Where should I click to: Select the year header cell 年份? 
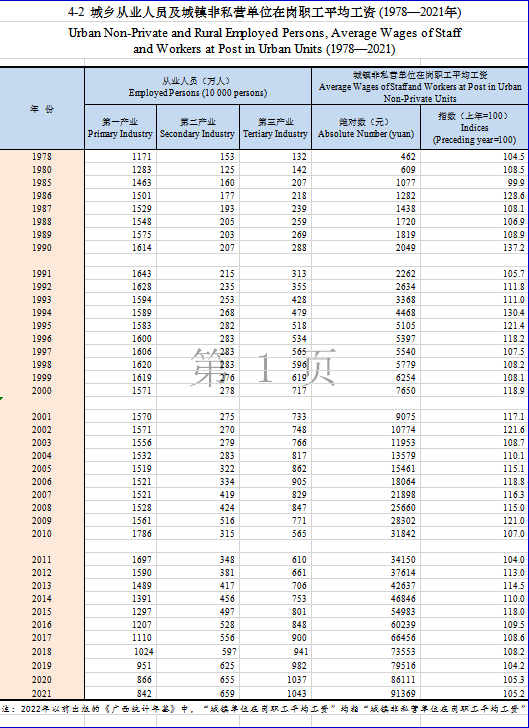pos(42,109)
